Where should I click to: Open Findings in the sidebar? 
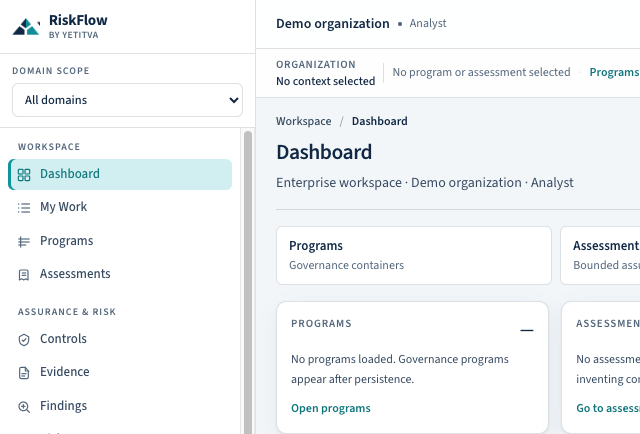click(x=120, y=406)
